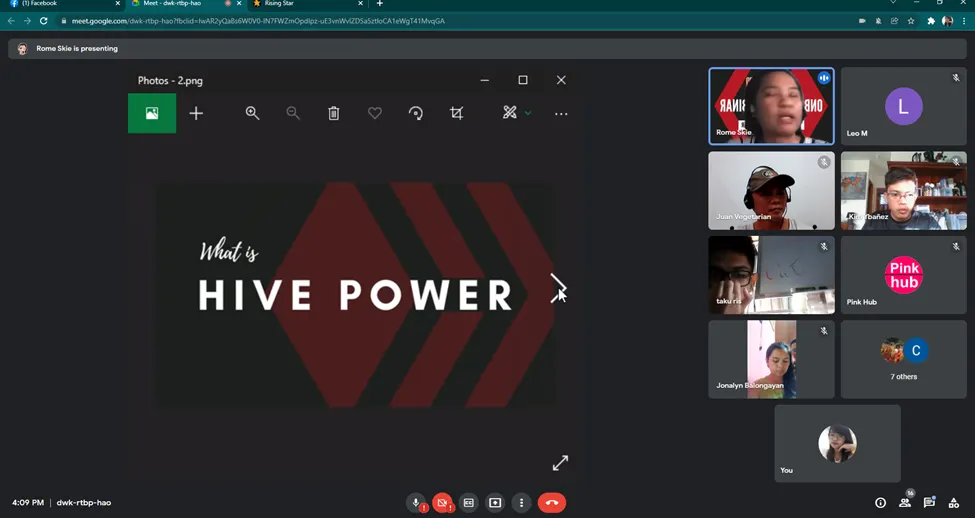Click camera permission icon in address bar
Viewport: 975px width, 518px height.
pos(862,21)
